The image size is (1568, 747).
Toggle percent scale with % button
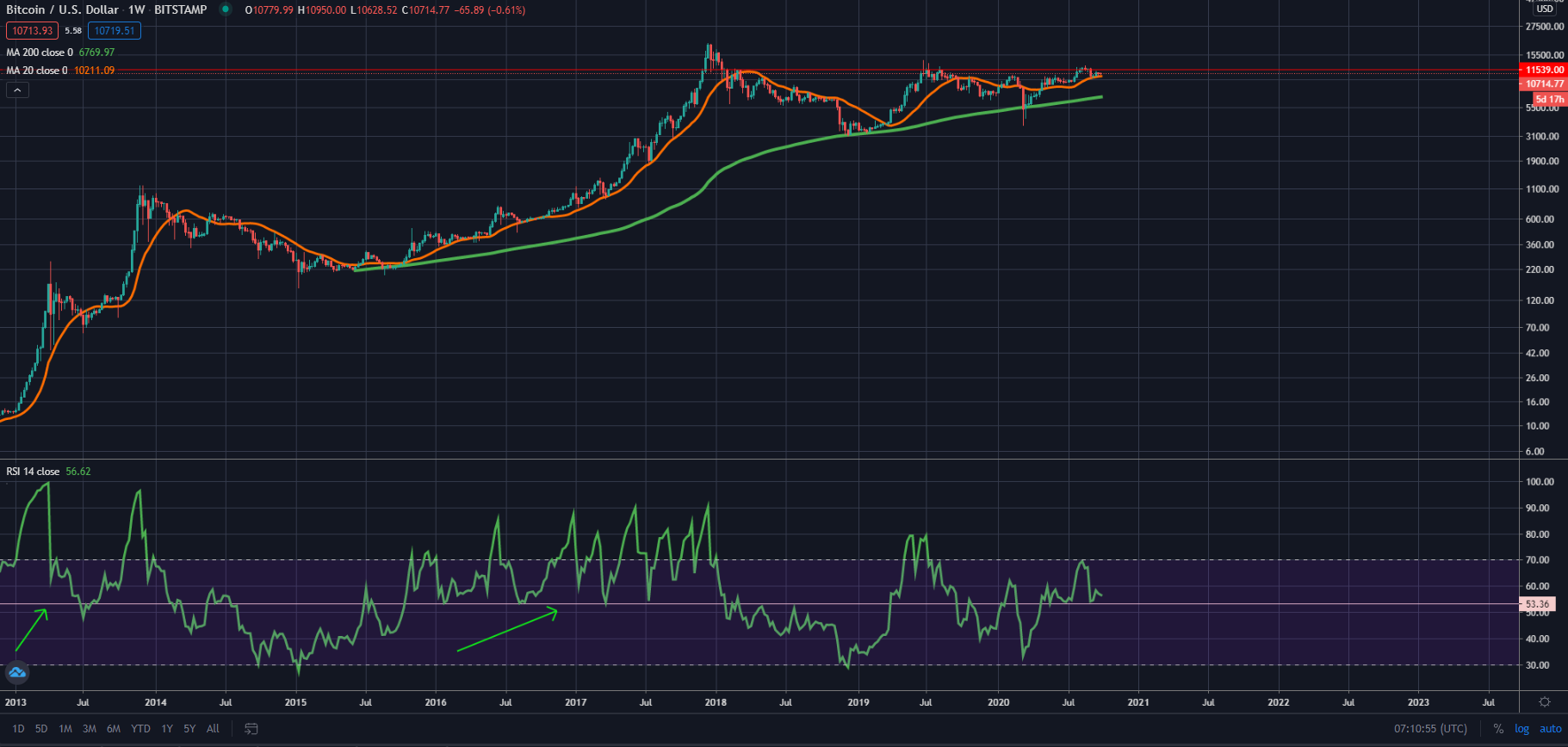click(1498, 729)
